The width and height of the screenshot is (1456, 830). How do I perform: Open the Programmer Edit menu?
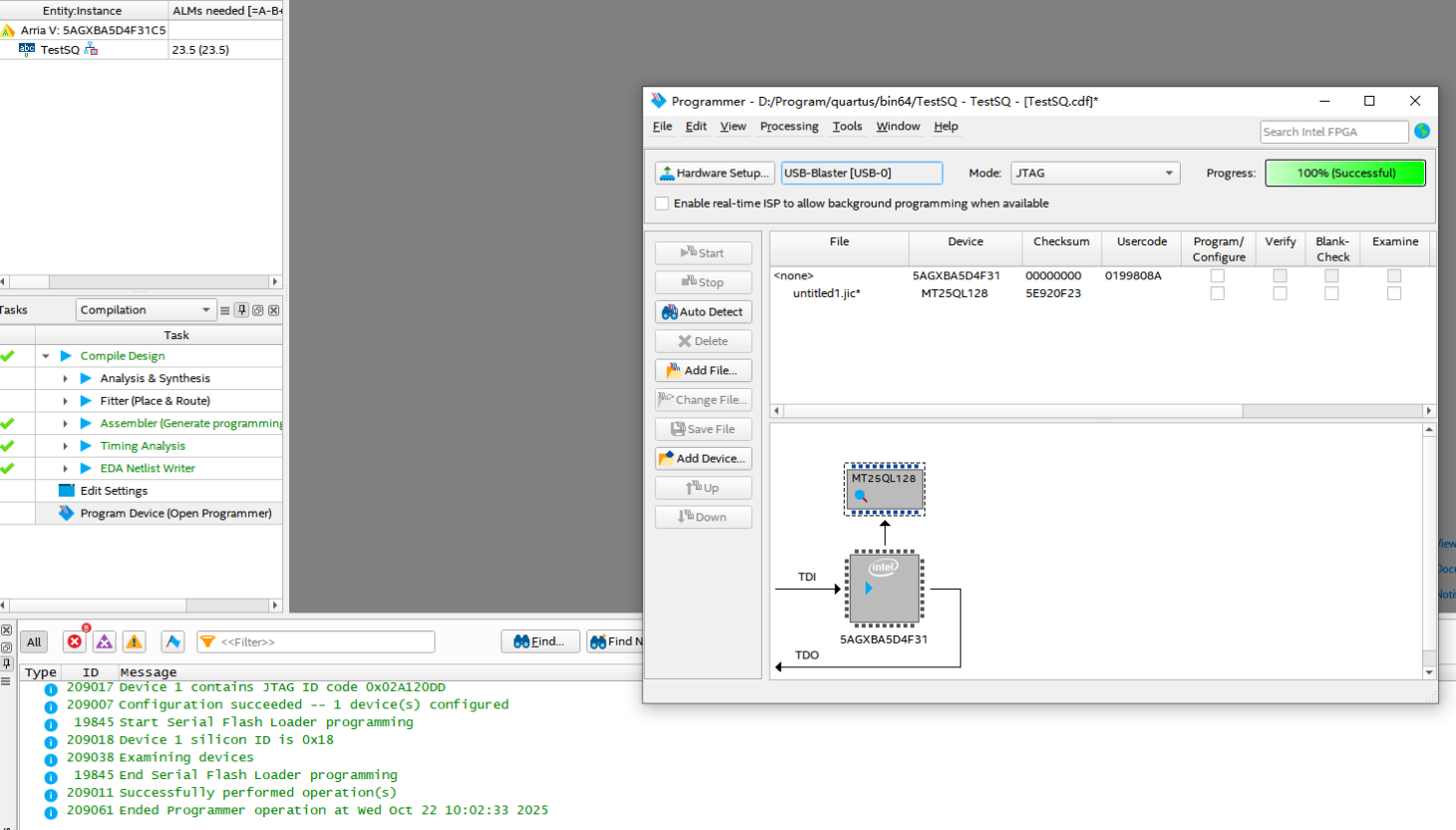click(696, 127)
